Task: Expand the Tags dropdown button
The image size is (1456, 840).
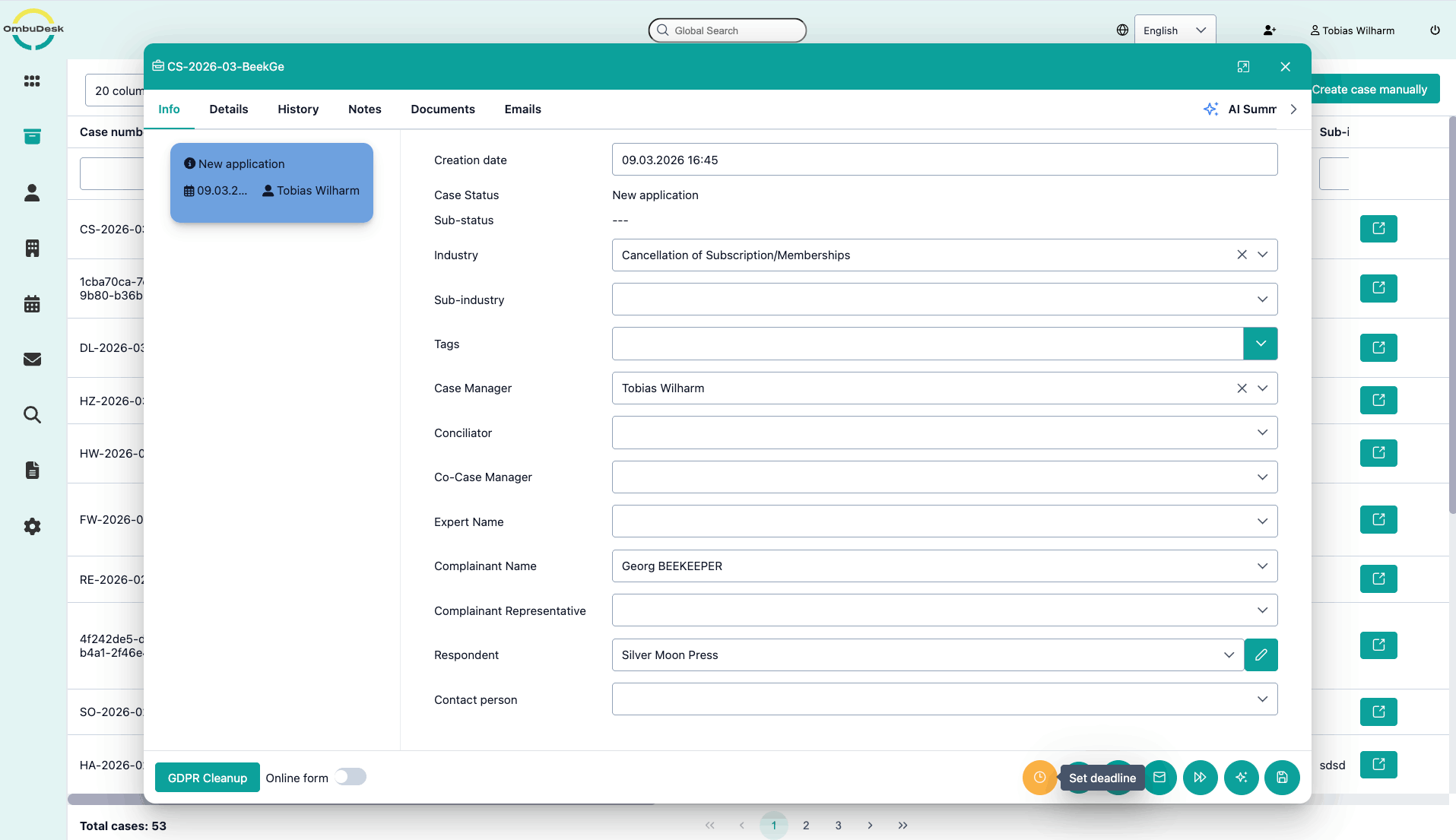Action: (x=1260, y=344)
